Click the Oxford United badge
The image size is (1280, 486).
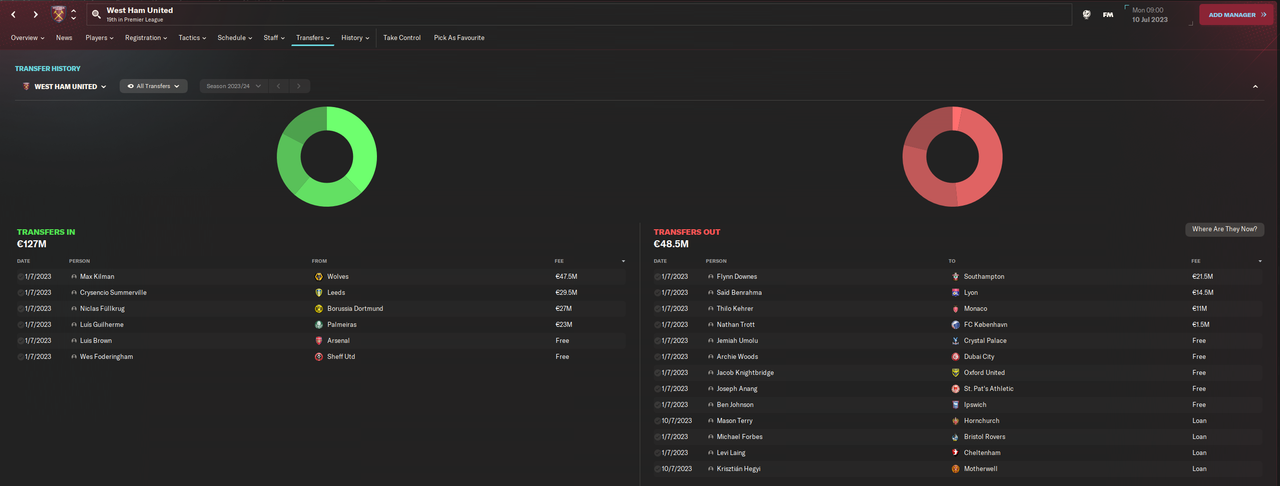click(x=955, y=372)
